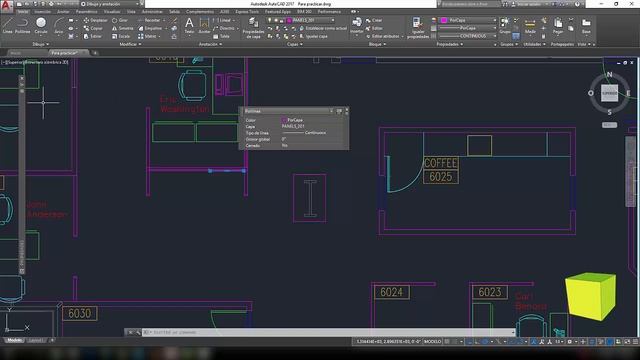The width and height of the screenshot is (640, 360).
Task: Expand the Dibujo panel
Action: coord(40,44)
